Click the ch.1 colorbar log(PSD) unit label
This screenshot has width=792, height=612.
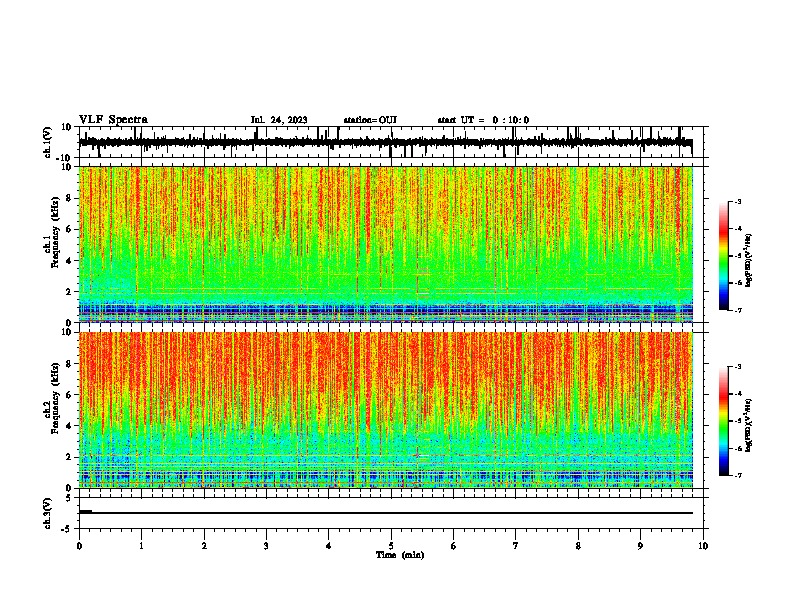(749, 260)
